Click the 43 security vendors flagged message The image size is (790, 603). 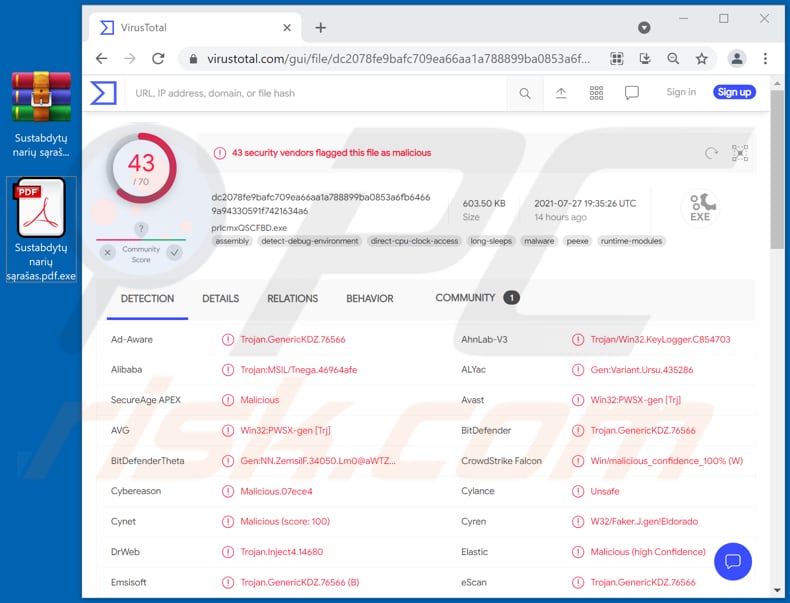[x=331, y=153]
